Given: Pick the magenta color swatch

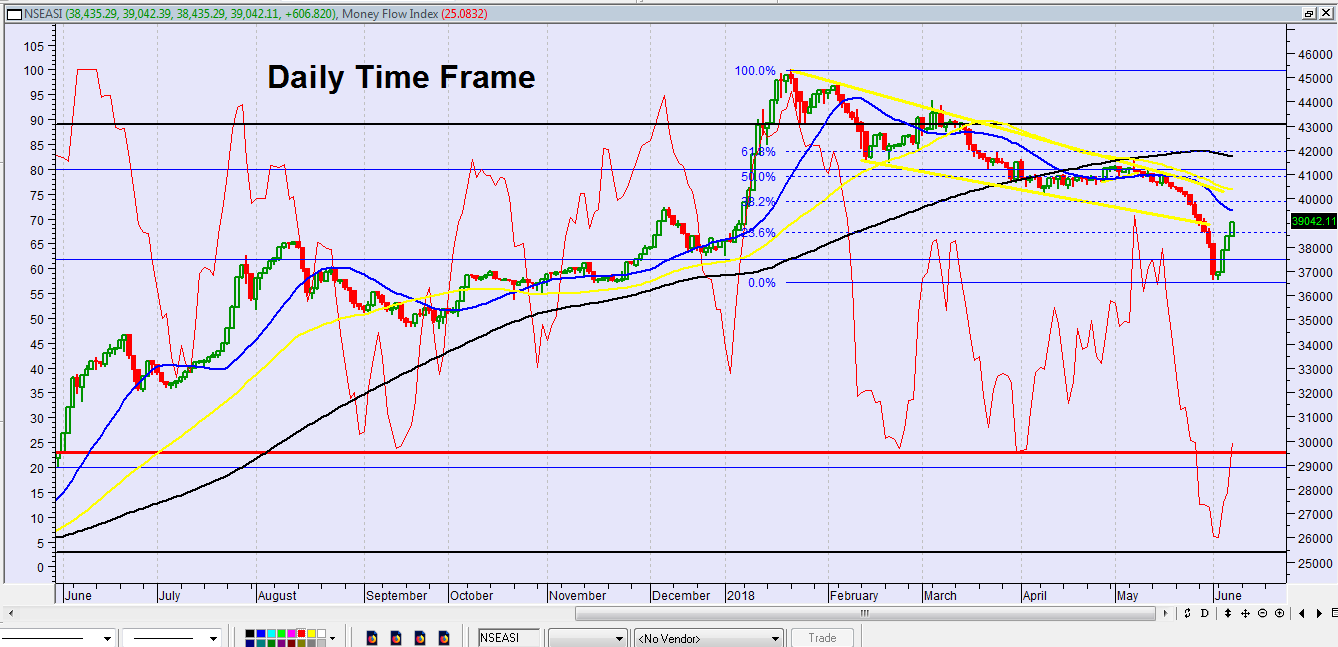Looking at the screenshot, I should [x=292, y=634].
